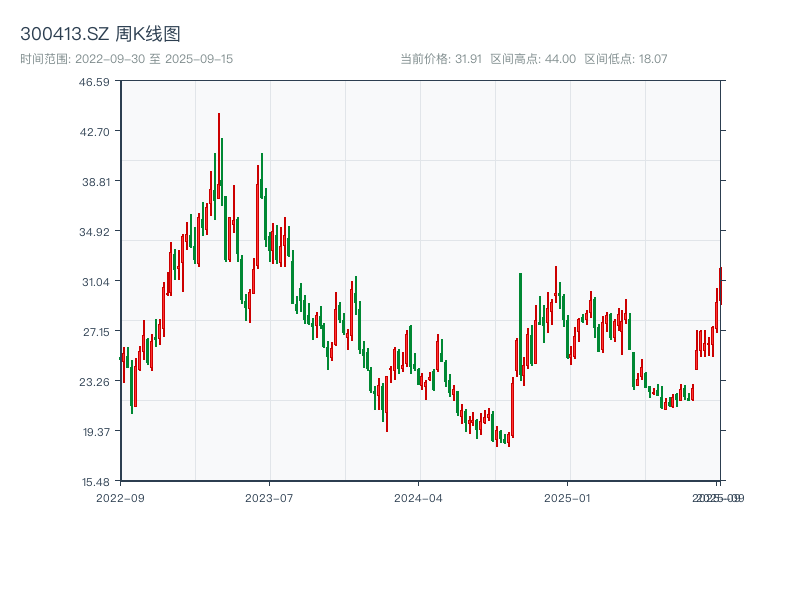Click the 时间范围 date range text
The width and height of the screenshot is (800, 600).
point(45,59)
